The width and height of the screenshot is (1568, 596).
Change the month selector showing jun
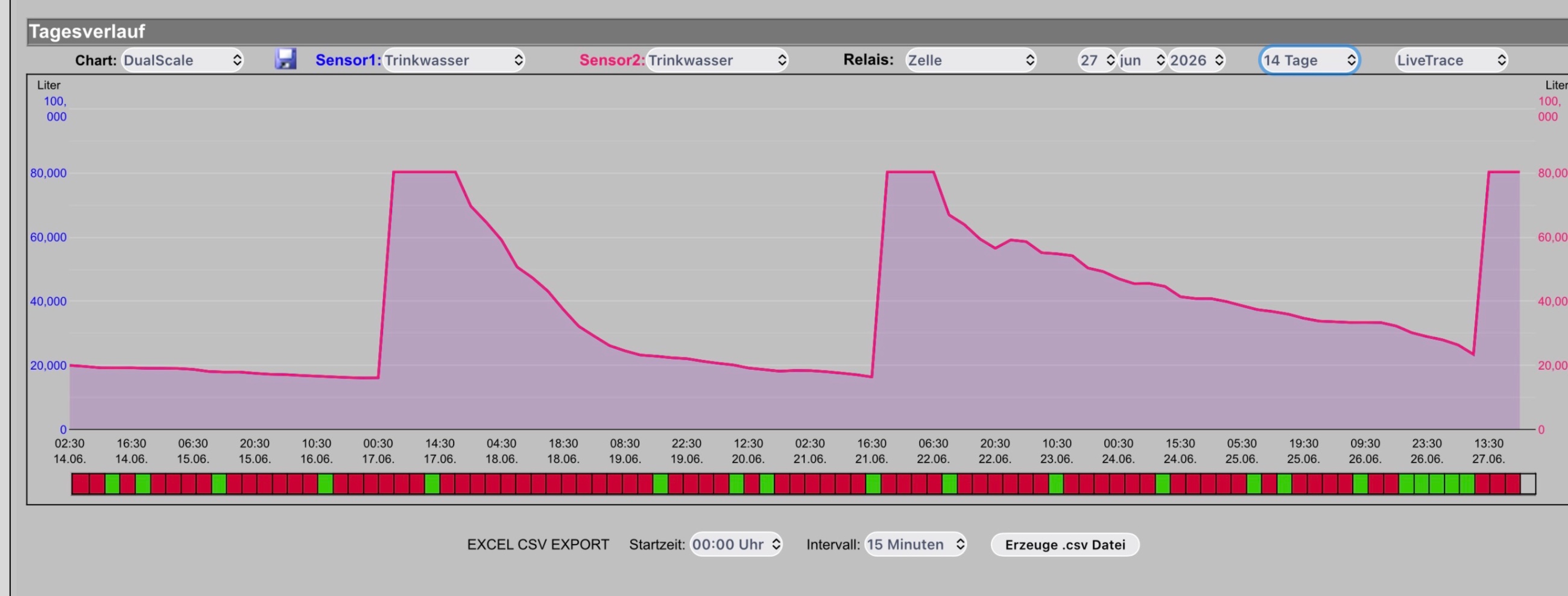click(x=1142, y=60)
